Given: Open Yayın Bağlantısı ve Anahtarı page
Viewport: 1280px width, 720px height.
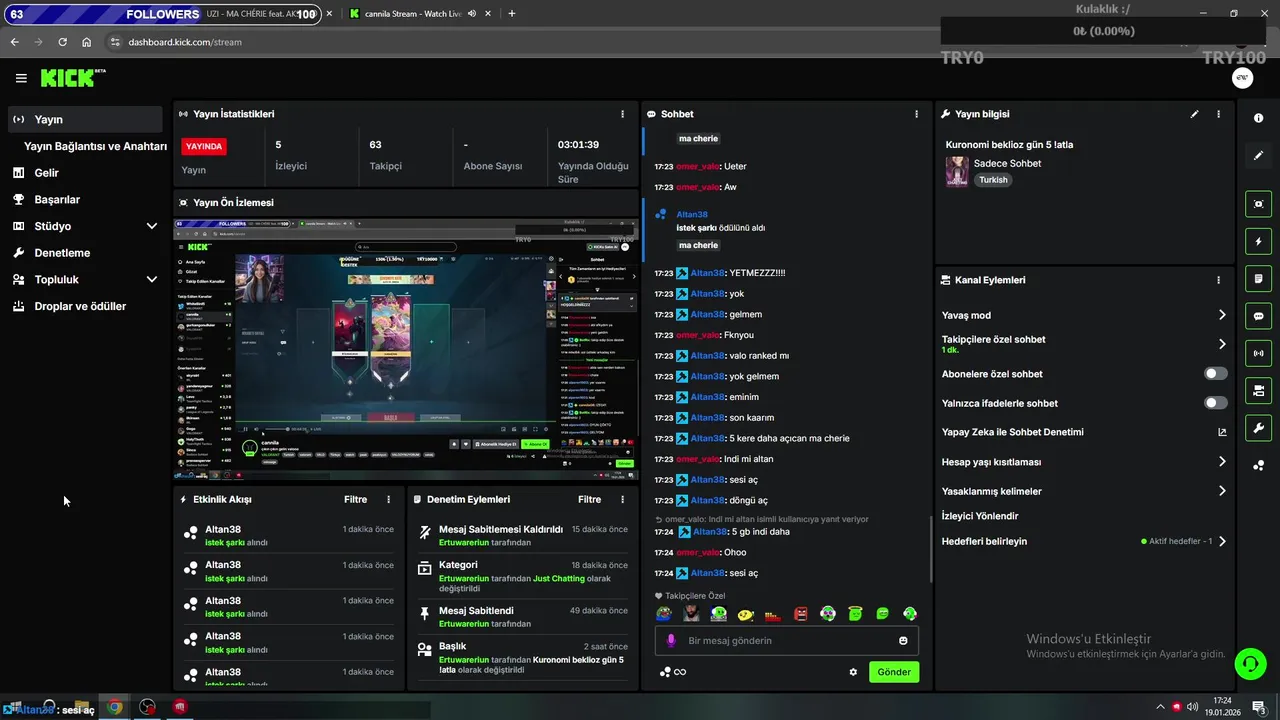Looking at the screenshot, I should (x=95, y=146).
